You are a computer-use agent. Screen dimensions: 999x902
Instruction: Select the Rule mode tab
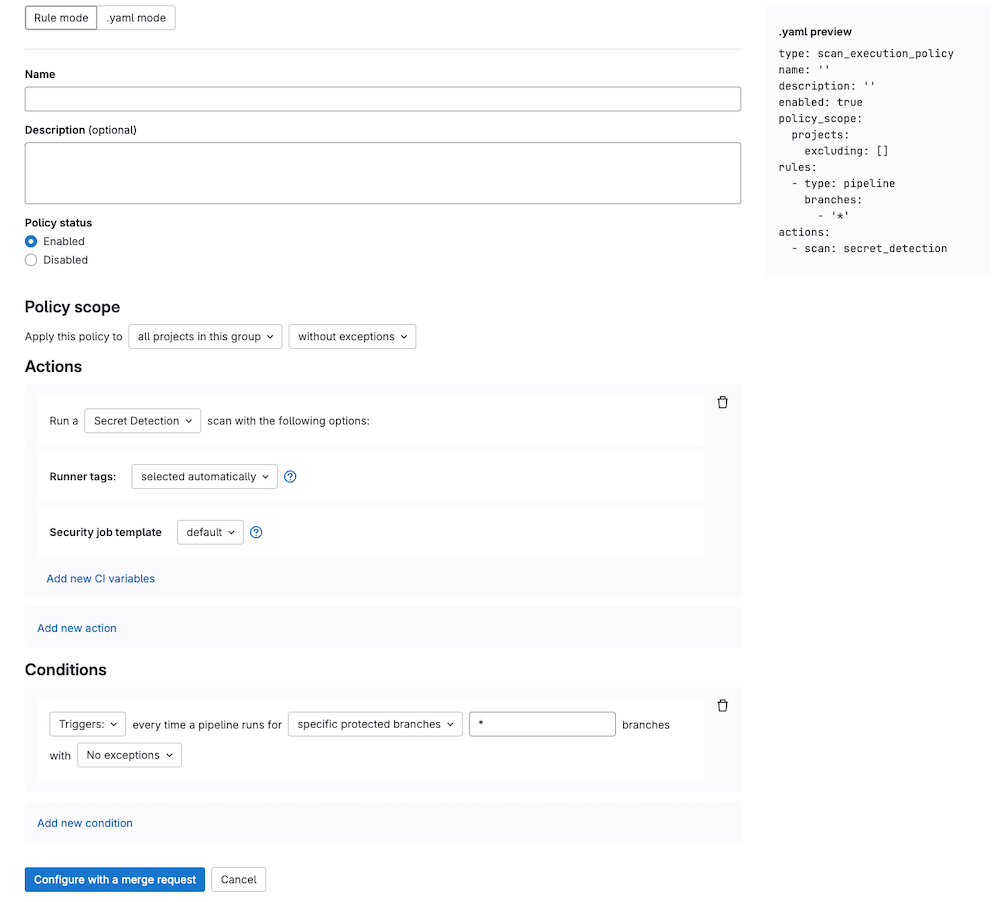point(60,17)
